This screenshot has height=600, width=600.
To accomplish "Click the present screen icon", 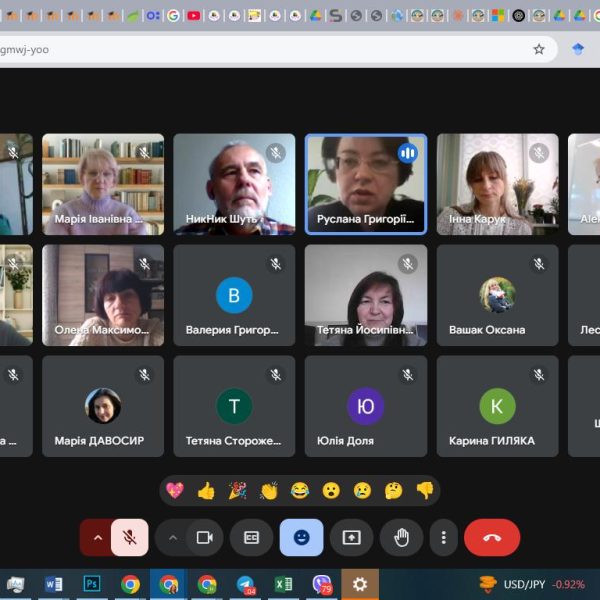I will [x=351, y=537].
